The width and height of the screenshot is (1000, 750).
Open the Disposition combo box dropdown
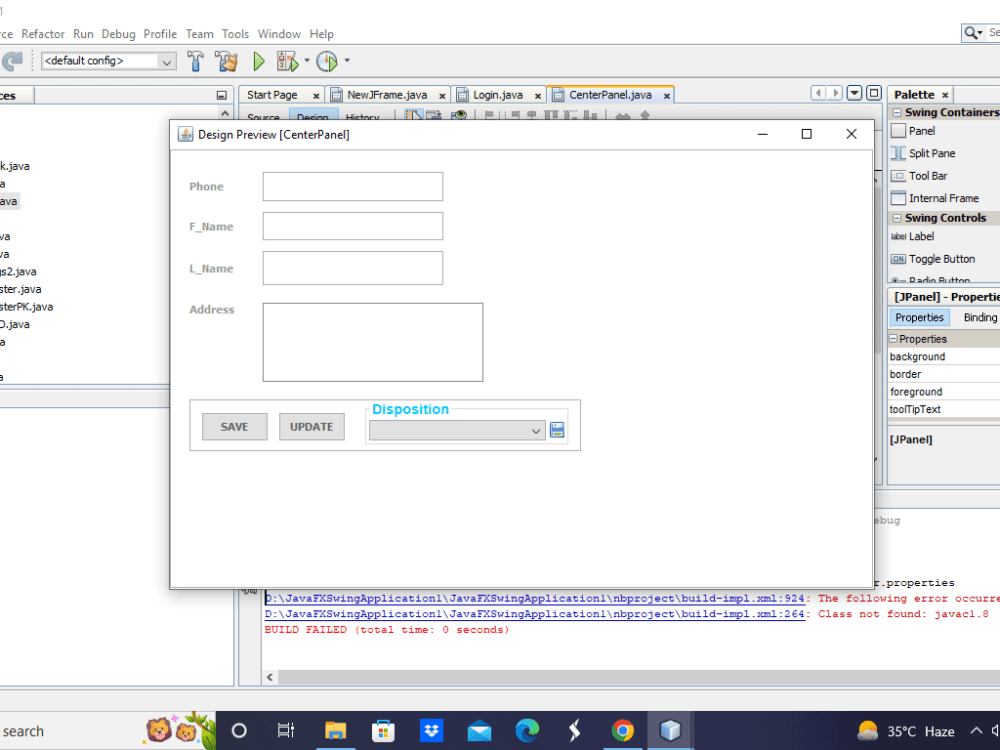[x=533, y=430]
